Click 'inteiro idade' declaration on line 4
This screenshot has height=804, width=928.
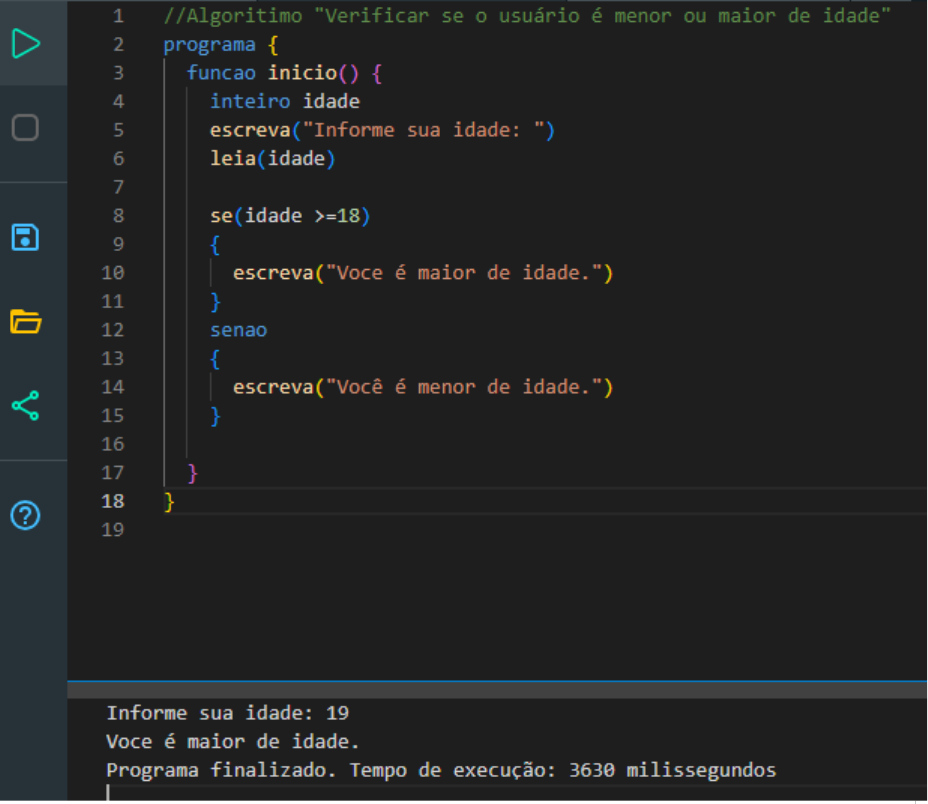pos(285,101)
